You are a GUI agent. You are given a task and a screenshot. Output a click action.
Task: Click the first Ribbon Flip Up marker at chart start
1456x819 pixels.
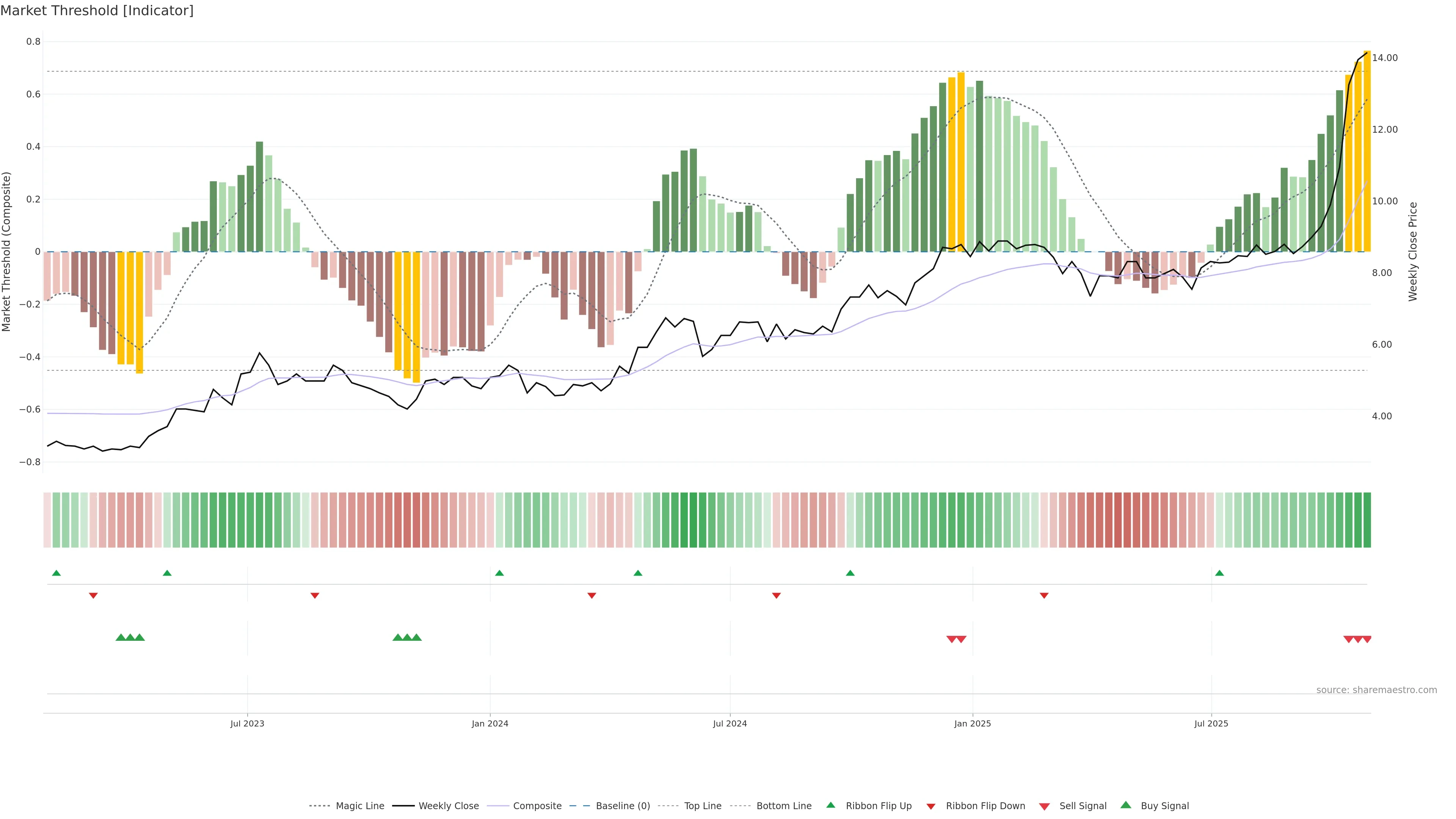point(56,573)
